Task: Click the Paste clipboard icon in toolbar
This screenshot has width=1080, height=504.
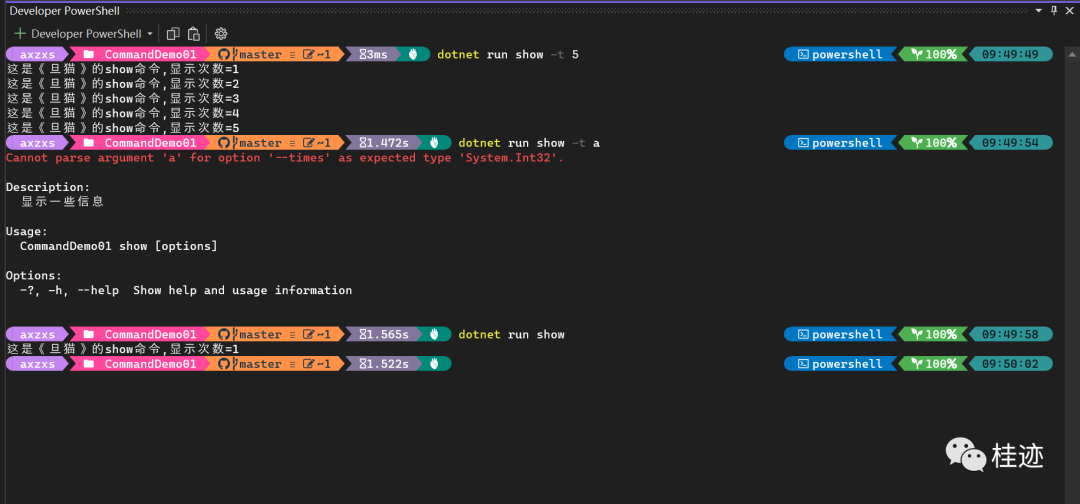Action: (194, 33)
